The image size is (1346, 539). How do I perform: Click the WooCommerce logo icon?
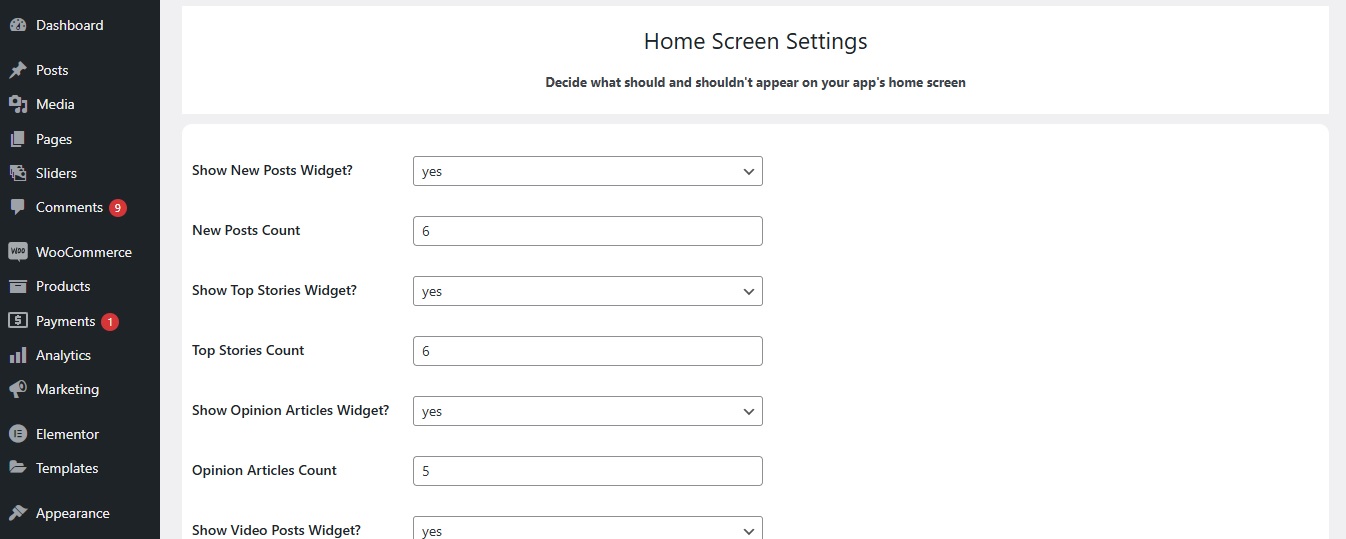tap(17, 252)
